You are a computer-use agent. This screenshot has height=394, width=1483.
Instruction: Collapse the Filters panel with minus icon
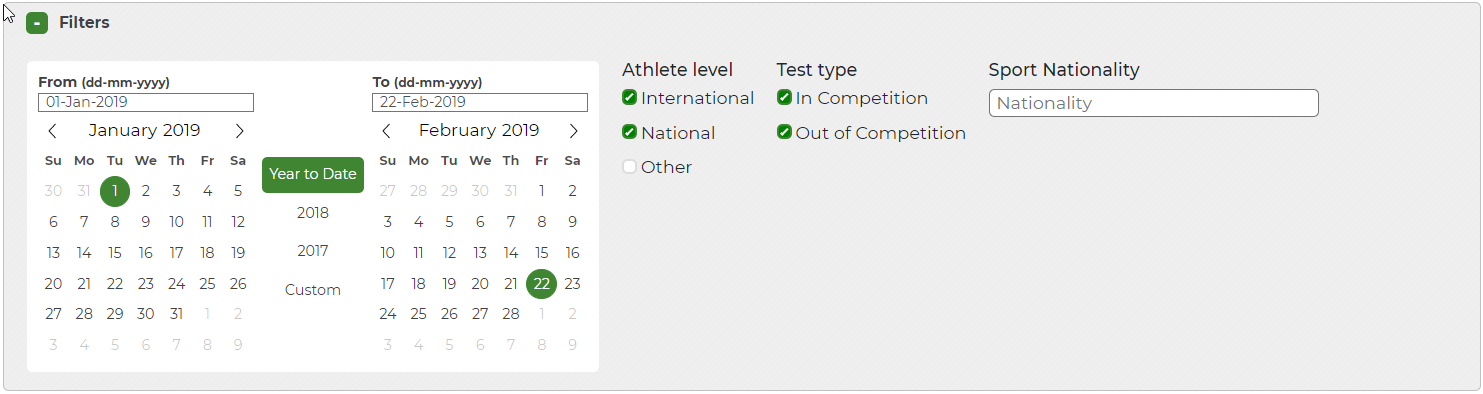point(37,23)
